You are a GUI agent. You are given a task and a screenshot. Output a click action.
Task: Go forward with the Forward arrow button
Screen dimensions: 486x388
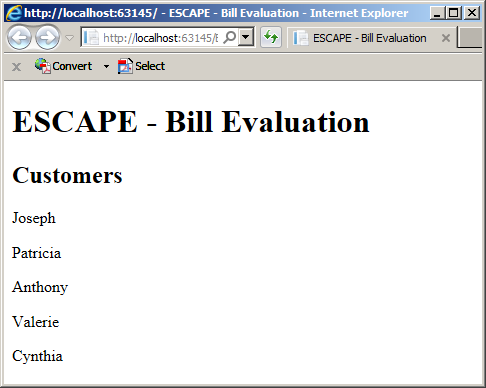pos(48,38)
